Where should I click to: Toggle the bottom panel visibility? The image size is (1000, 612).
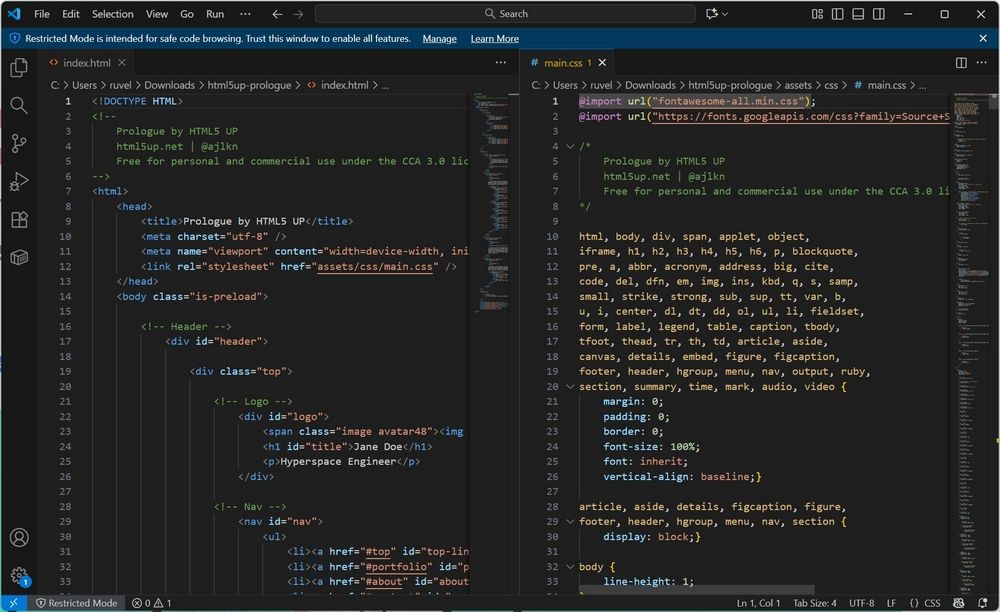pyautogui.click(x=858, y=14)
